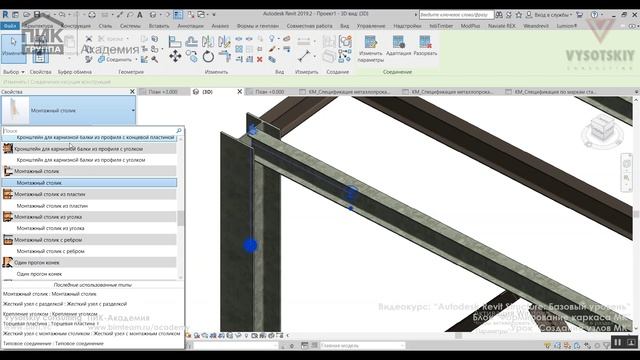Click the Соединить join geometry button
Image resolution: width=640 pixels, height=360 pixels.
[x=116, y=60]
